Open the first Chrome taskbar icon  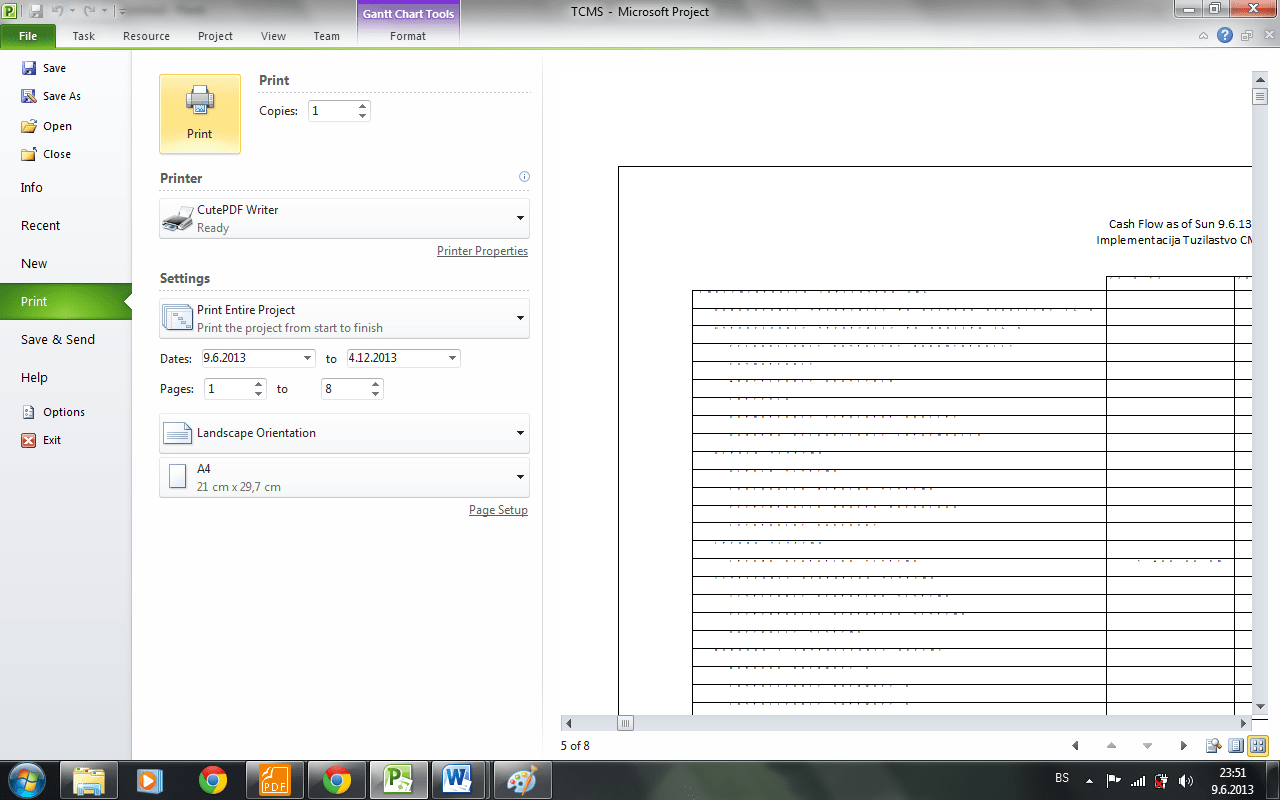click(x=213, y=780)
